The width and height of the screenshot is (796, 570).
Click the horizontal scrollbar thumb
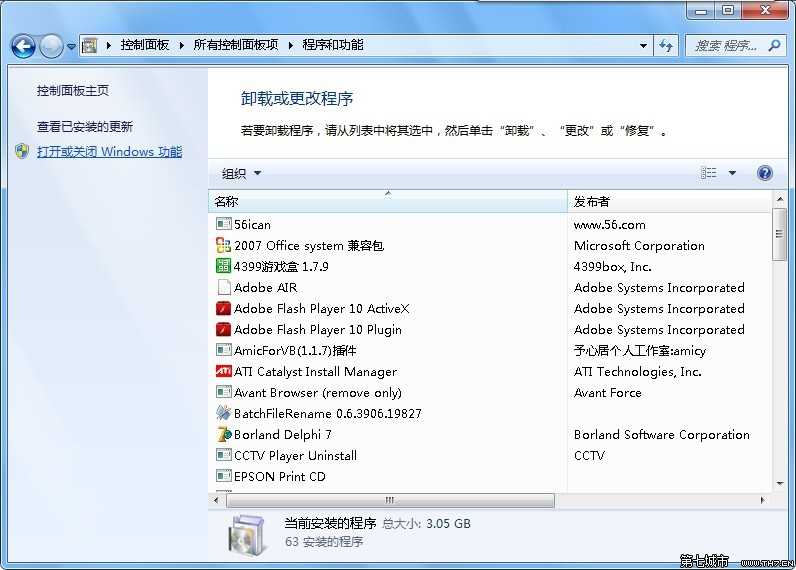point(390,500)
